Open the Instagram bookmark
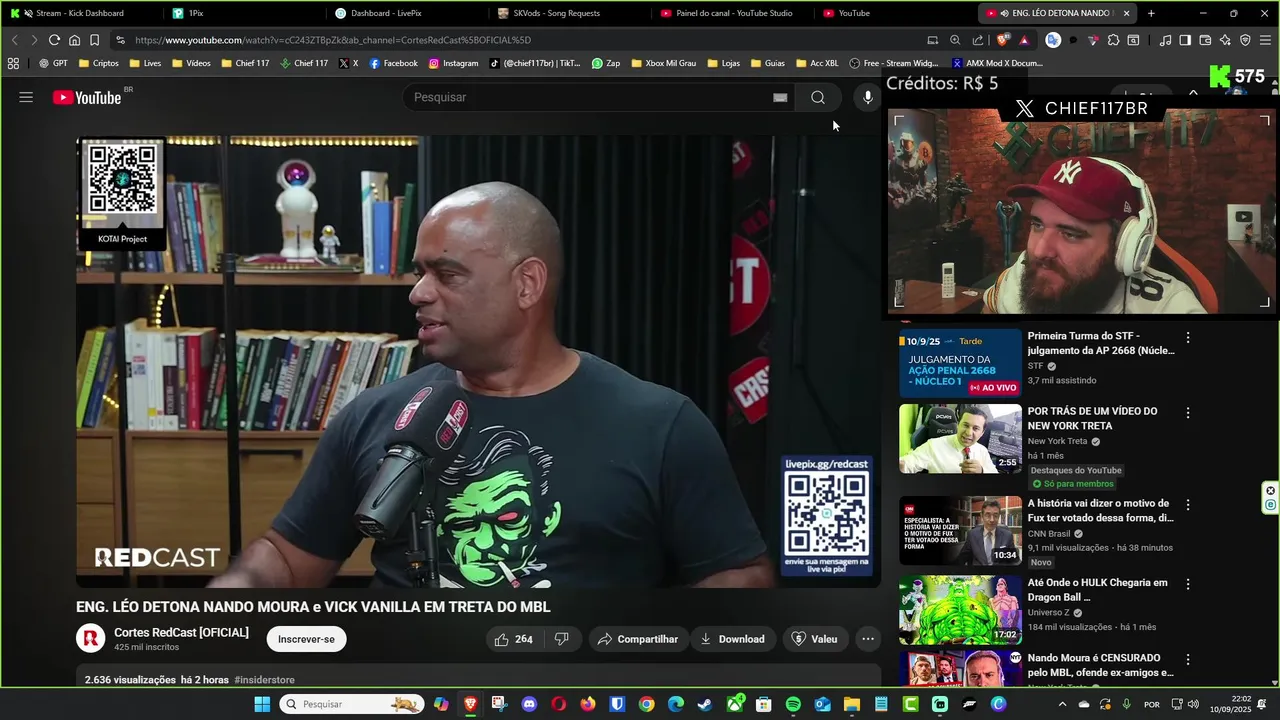The width and height of the screenshot is (1280, 720). tap(453, 63)
